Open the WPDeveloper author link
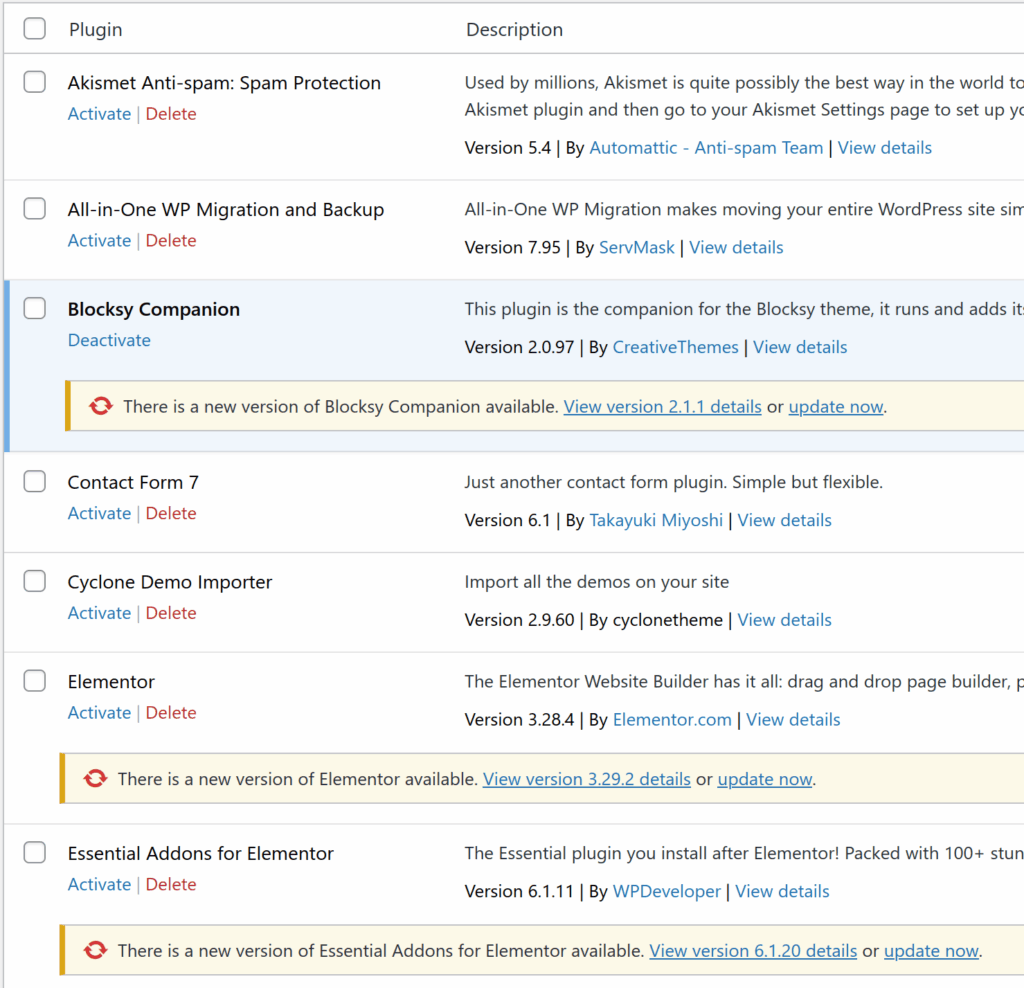1024x988 pixels. pyautogui.click(x=667, y=891)
